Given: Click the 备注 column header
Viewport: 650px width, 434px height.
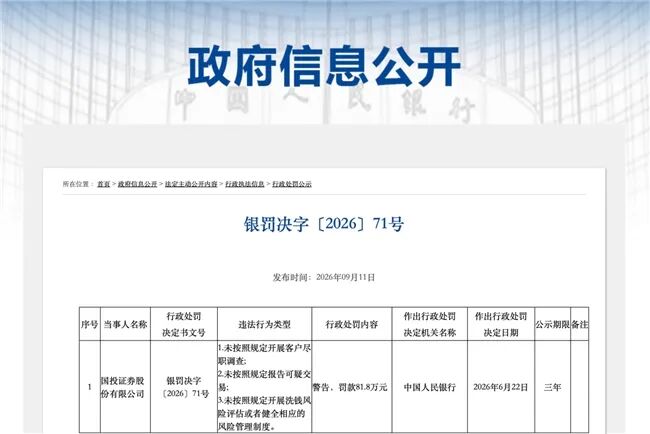Looking at the screenshot, I should pos(580,324).
